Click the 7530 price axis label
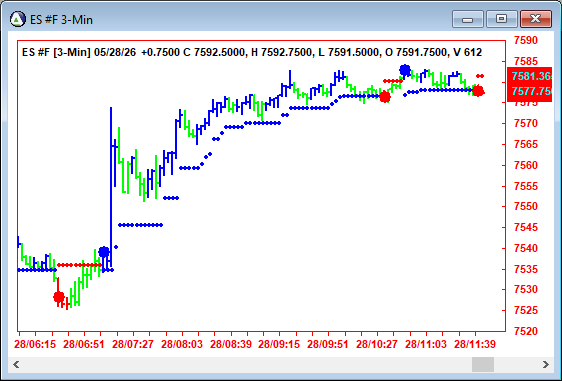Image resolution: width=562 pixels, height=381 pixels. coord(526,289)
